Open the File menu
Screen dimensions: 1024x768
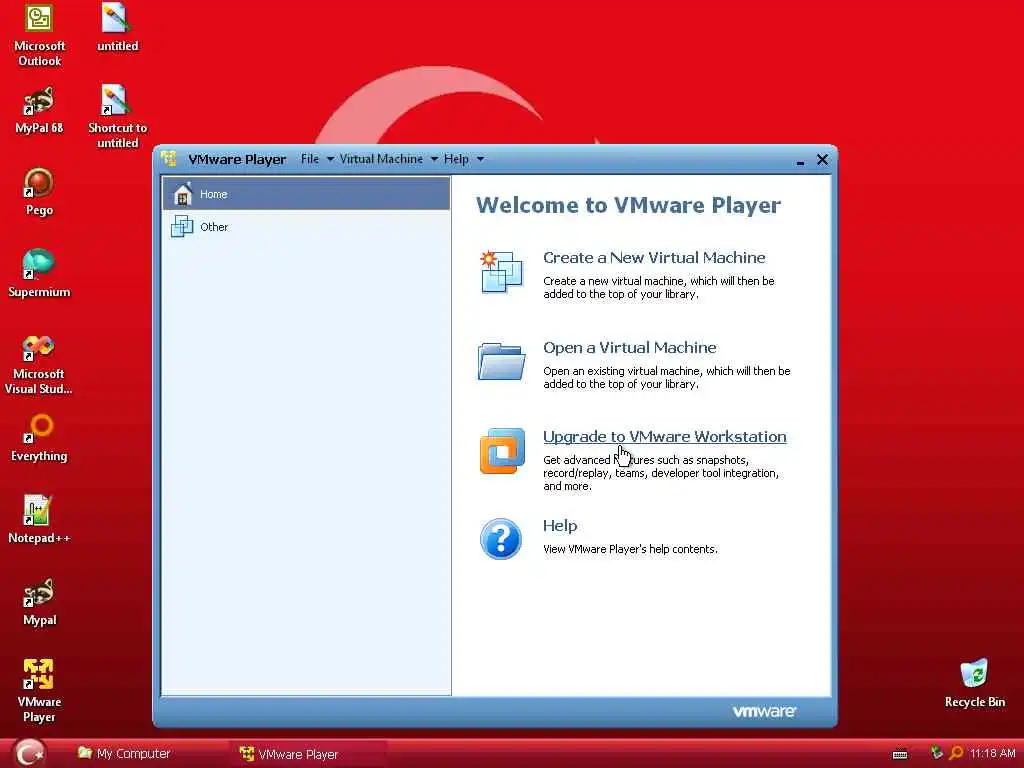pyautogui.click(x=310, y=159)
